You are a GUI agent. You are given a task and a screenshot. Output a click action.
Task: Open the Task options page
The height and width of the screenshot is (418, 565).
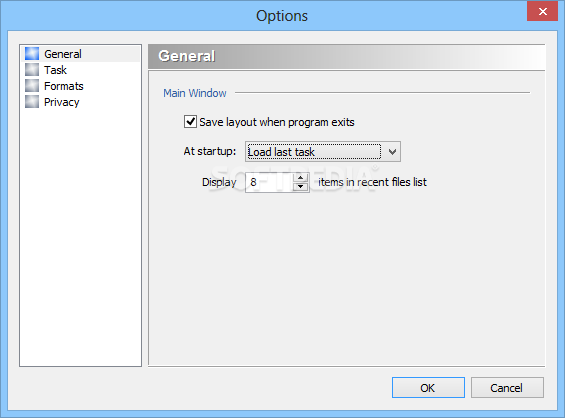[x=55, y=70]
